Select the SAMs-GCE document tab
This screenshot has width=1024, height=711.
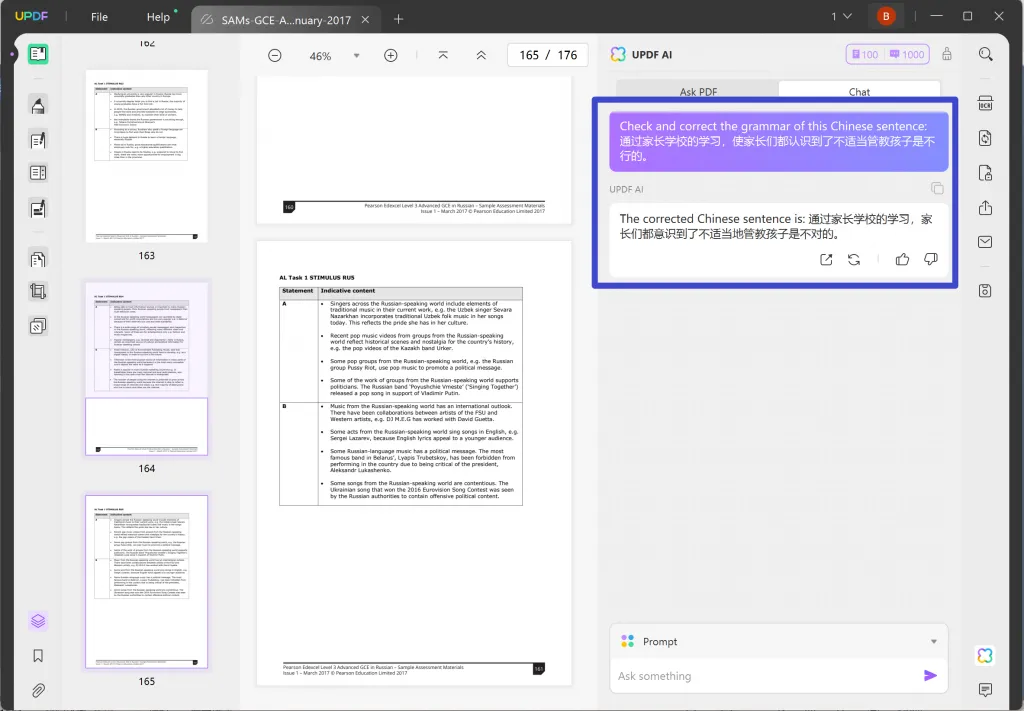tap(285, 20)
